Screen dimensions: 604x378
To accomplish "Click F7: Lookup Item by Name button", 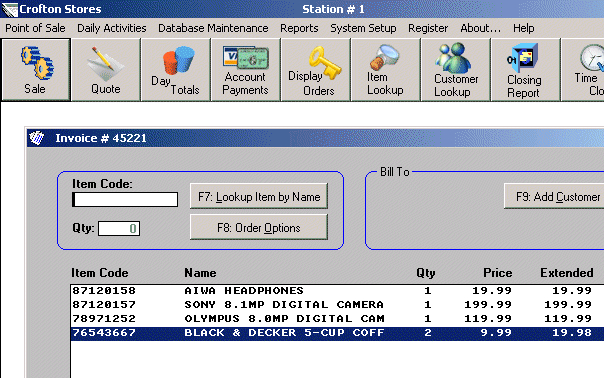I will pos(259,197).
